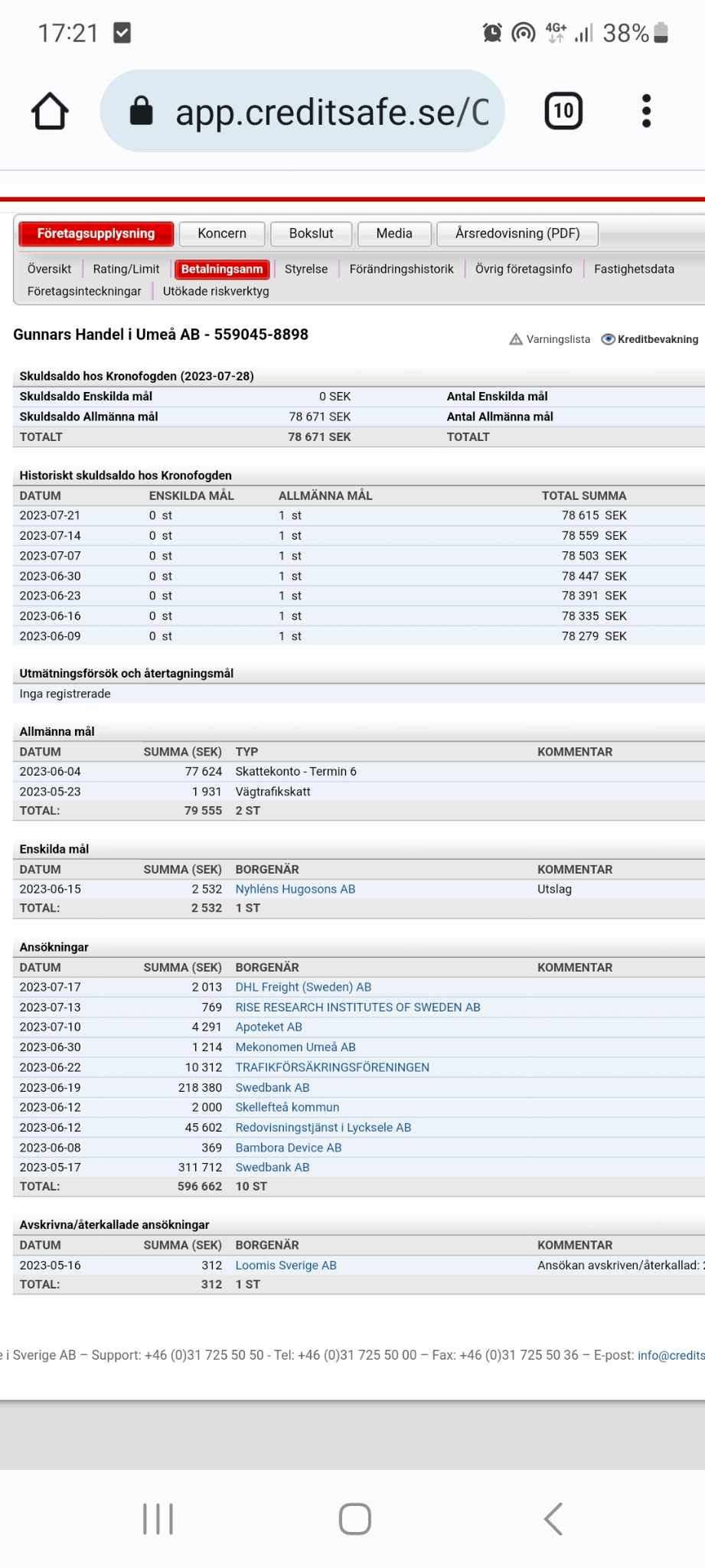Open the Styrelse sub-tab
Screen dimensions: 705x1568
(306, 269)
